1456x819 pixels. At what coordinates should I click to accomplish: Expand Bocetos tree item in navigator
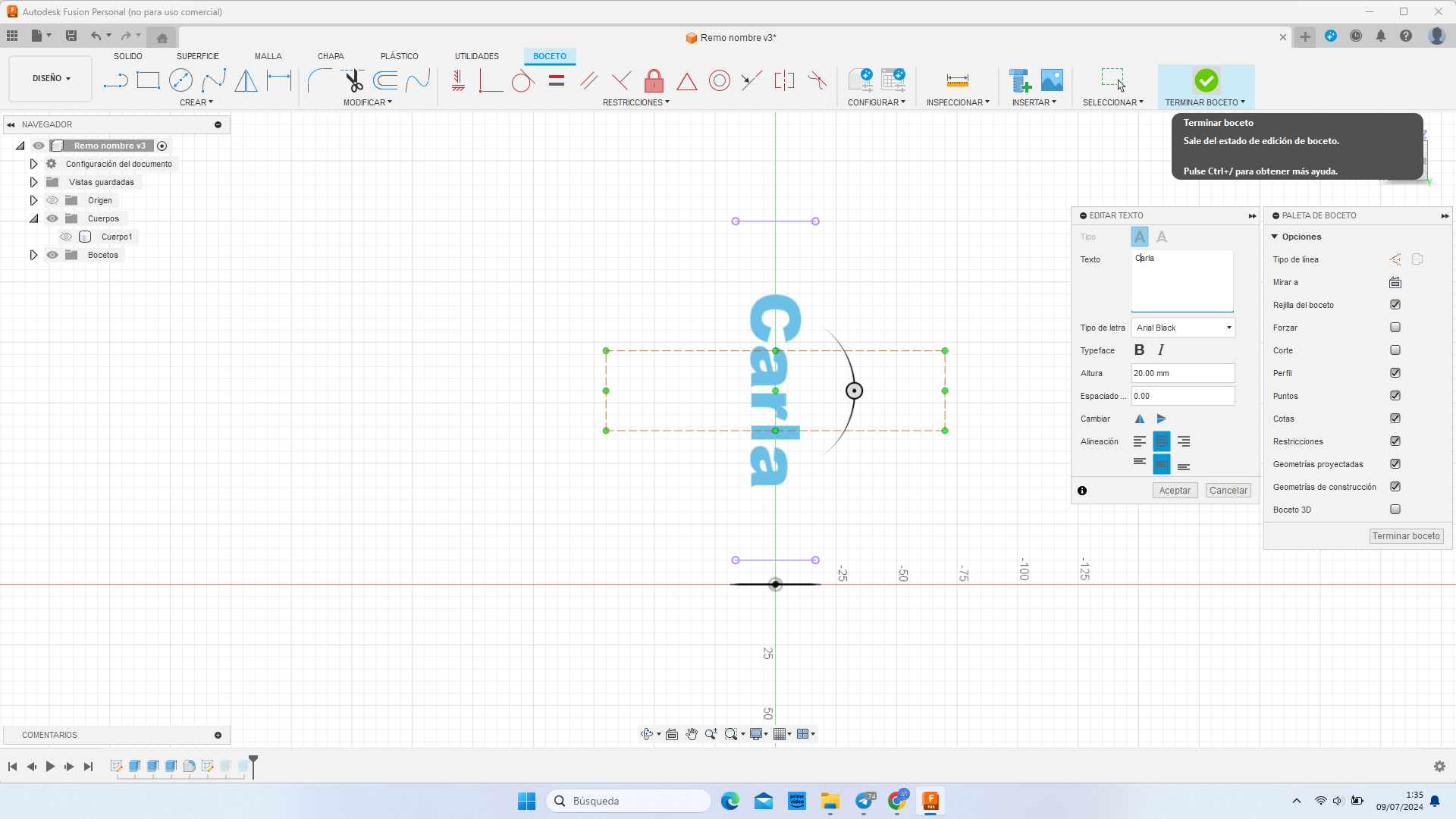(x=33, y=254)
